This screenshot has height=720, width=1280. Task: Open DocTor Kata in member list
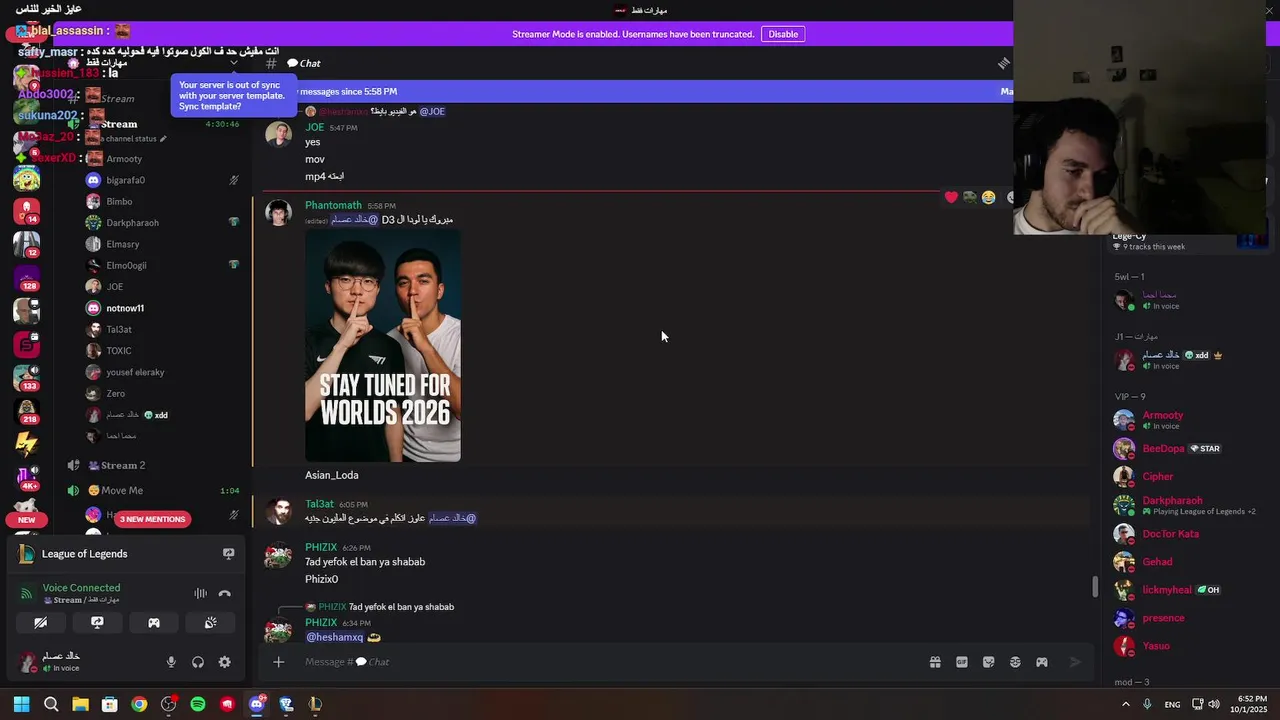1170,534
